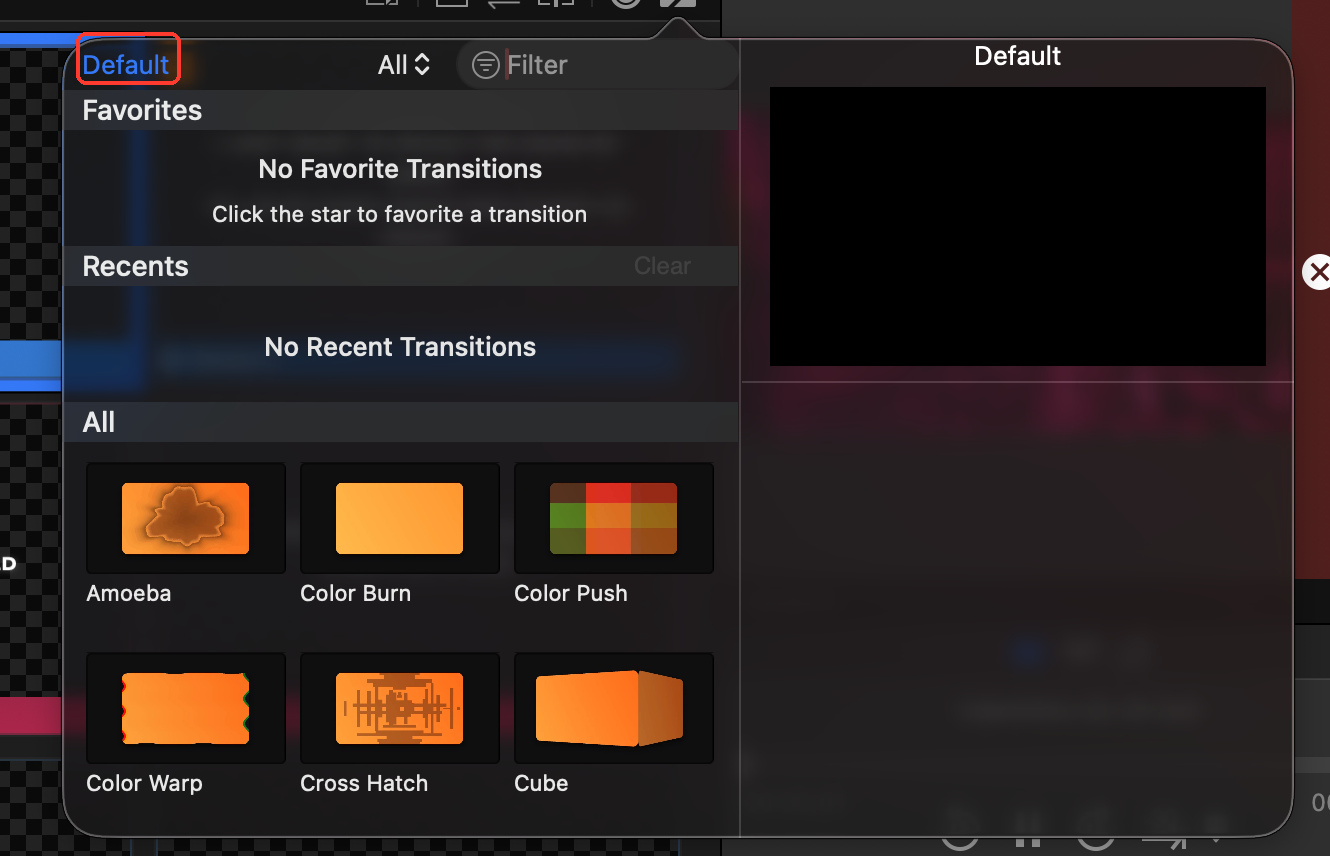
Task: Choose the Amoeba transition thumbnail
Action: point(186,518)
